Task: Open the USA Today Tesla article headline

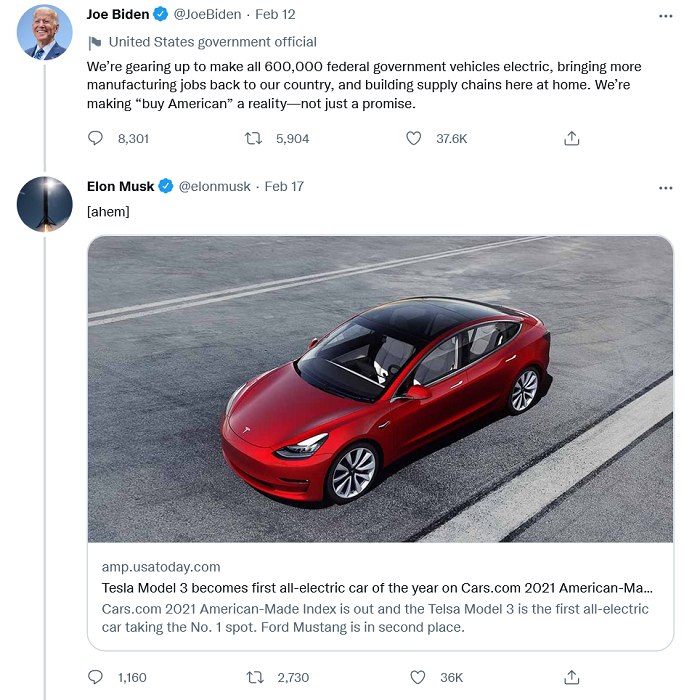Action: pyautogui.click(x=378, y=588)
